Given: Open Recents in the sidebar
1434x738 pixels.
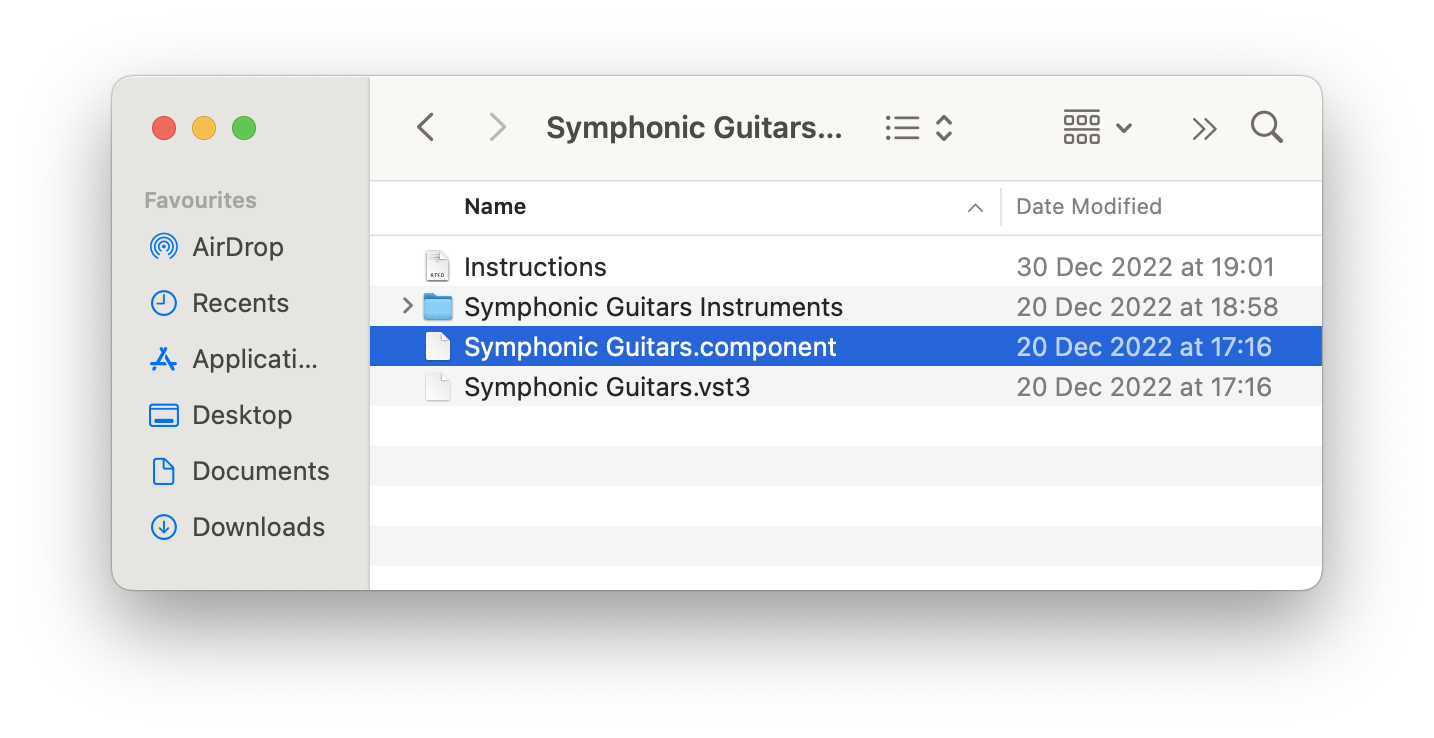Looking at the screenshot, I should pyautogui.click(x=240, y=303).
